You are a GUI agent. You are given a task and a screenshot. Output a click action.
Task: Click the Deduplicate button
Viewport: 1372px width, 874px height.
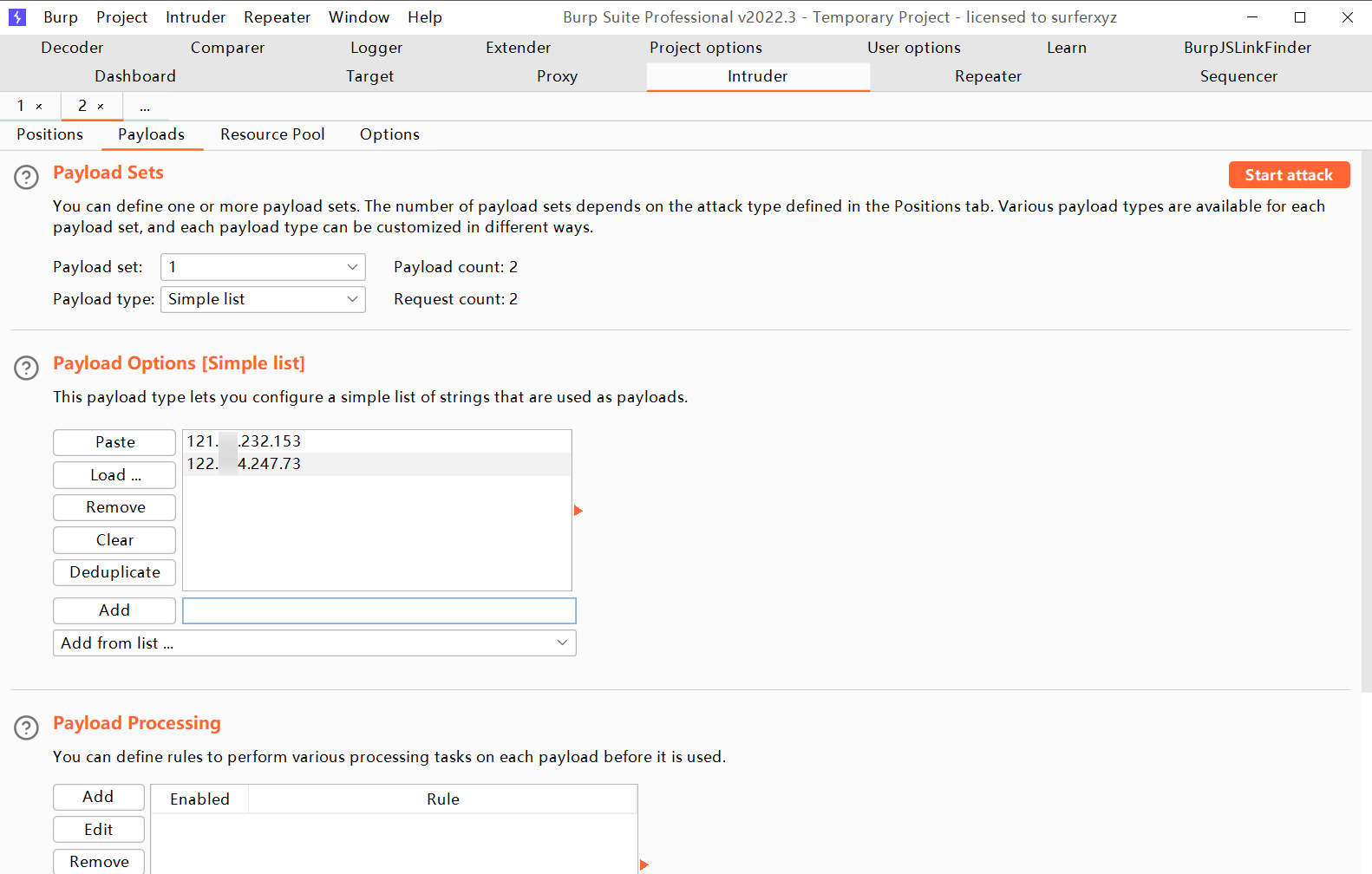tap(114, 572)
